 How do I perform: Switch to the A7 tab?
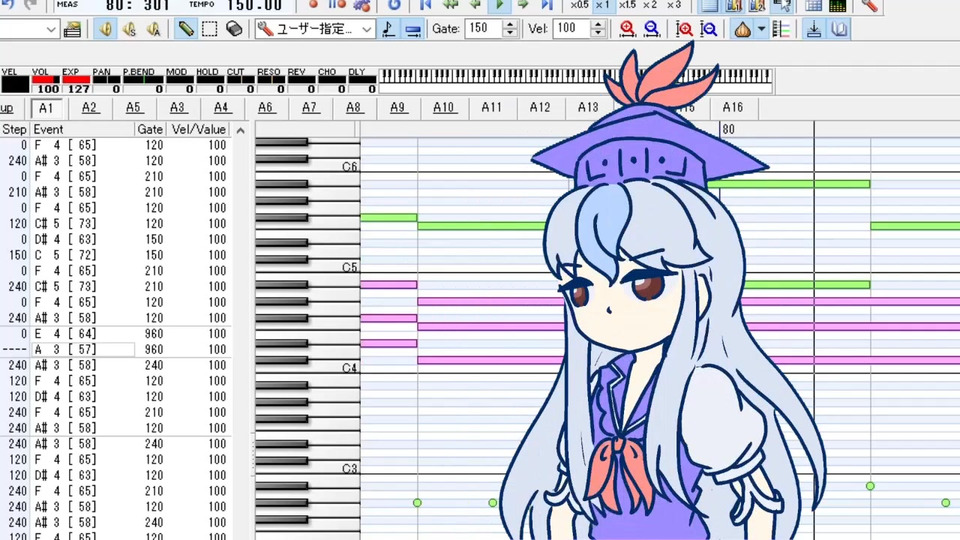310,108
